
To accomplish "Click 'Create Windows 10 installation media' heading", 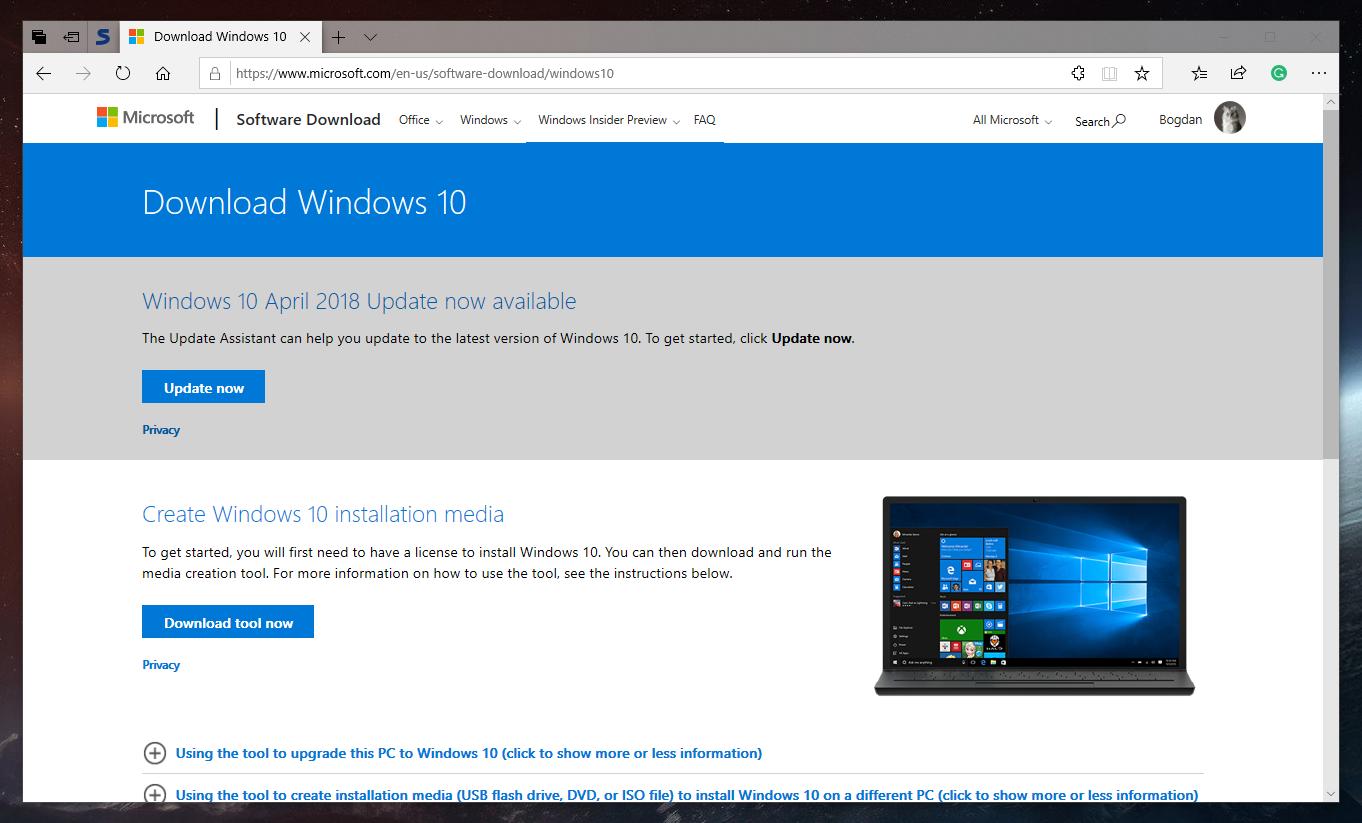I will pos(323,514).
